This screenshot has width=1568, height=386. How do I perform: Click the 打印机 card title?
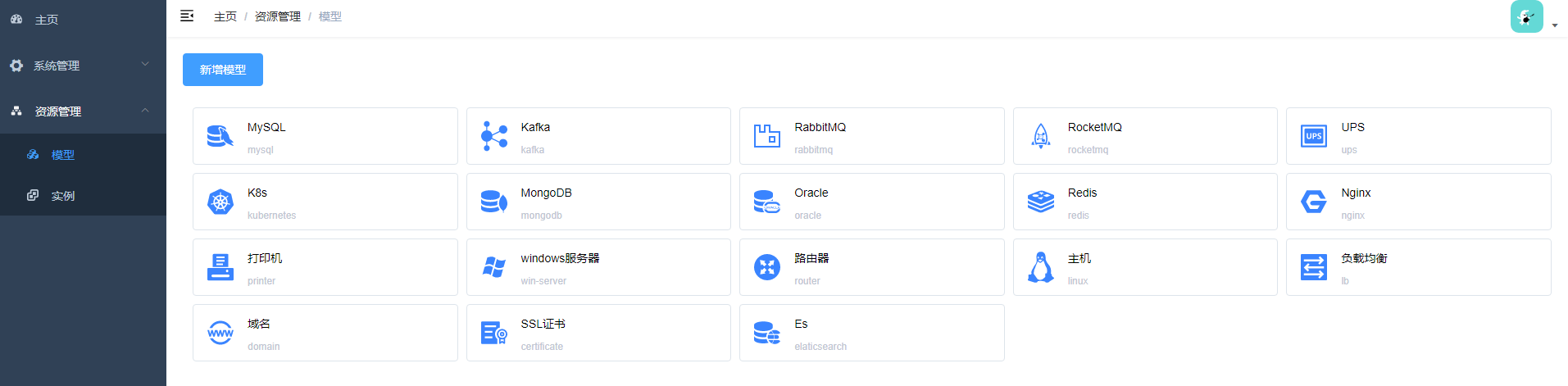point(265,258)
